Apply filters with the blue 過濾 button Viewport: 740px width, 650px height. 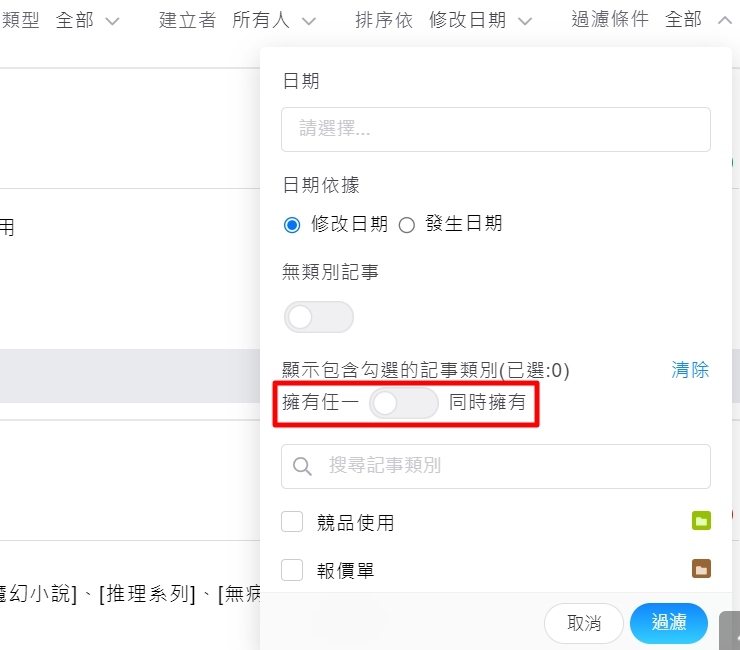(x=669, y=622)
